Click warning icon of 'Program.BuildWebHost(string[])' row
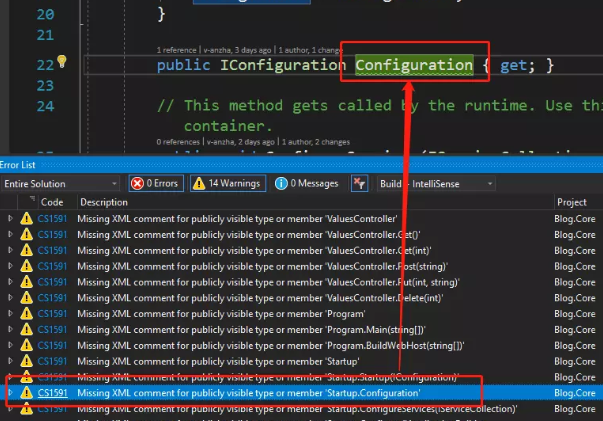 [27, 345]
